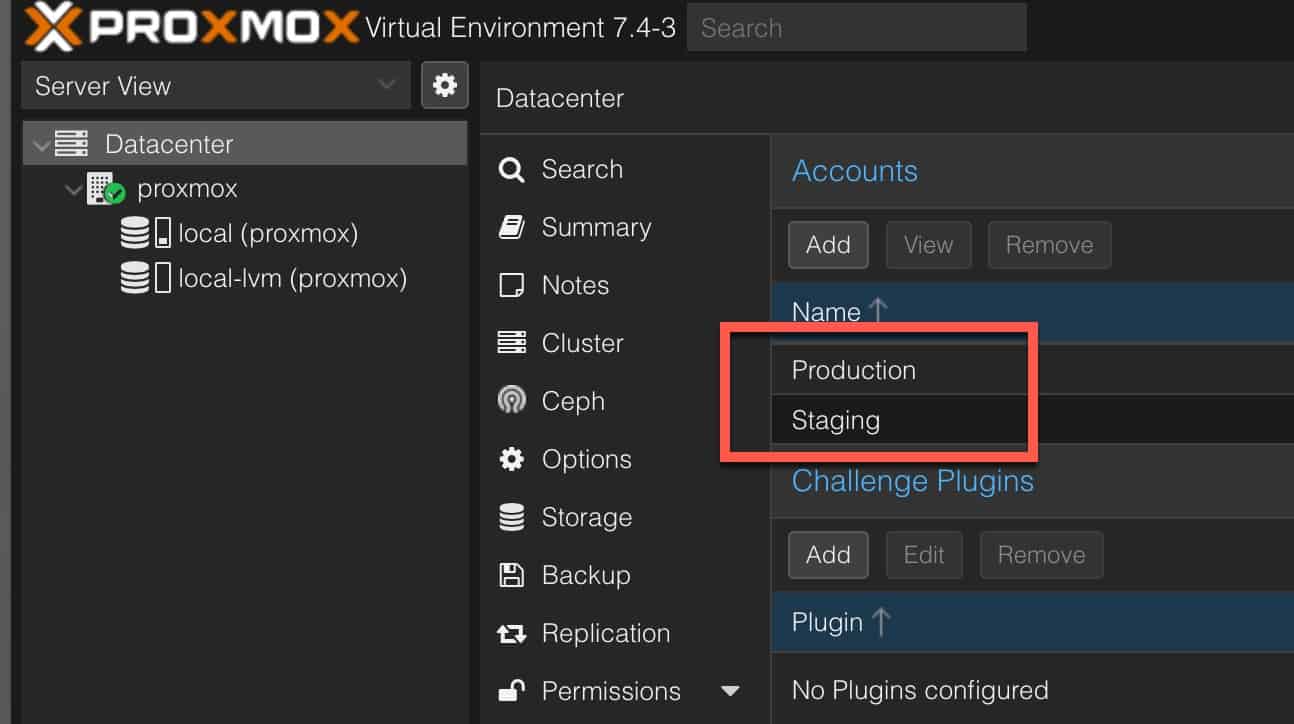Click the Datacenter breadcrumb title
Screen dimensions: 1294x724
pos(560,98)
